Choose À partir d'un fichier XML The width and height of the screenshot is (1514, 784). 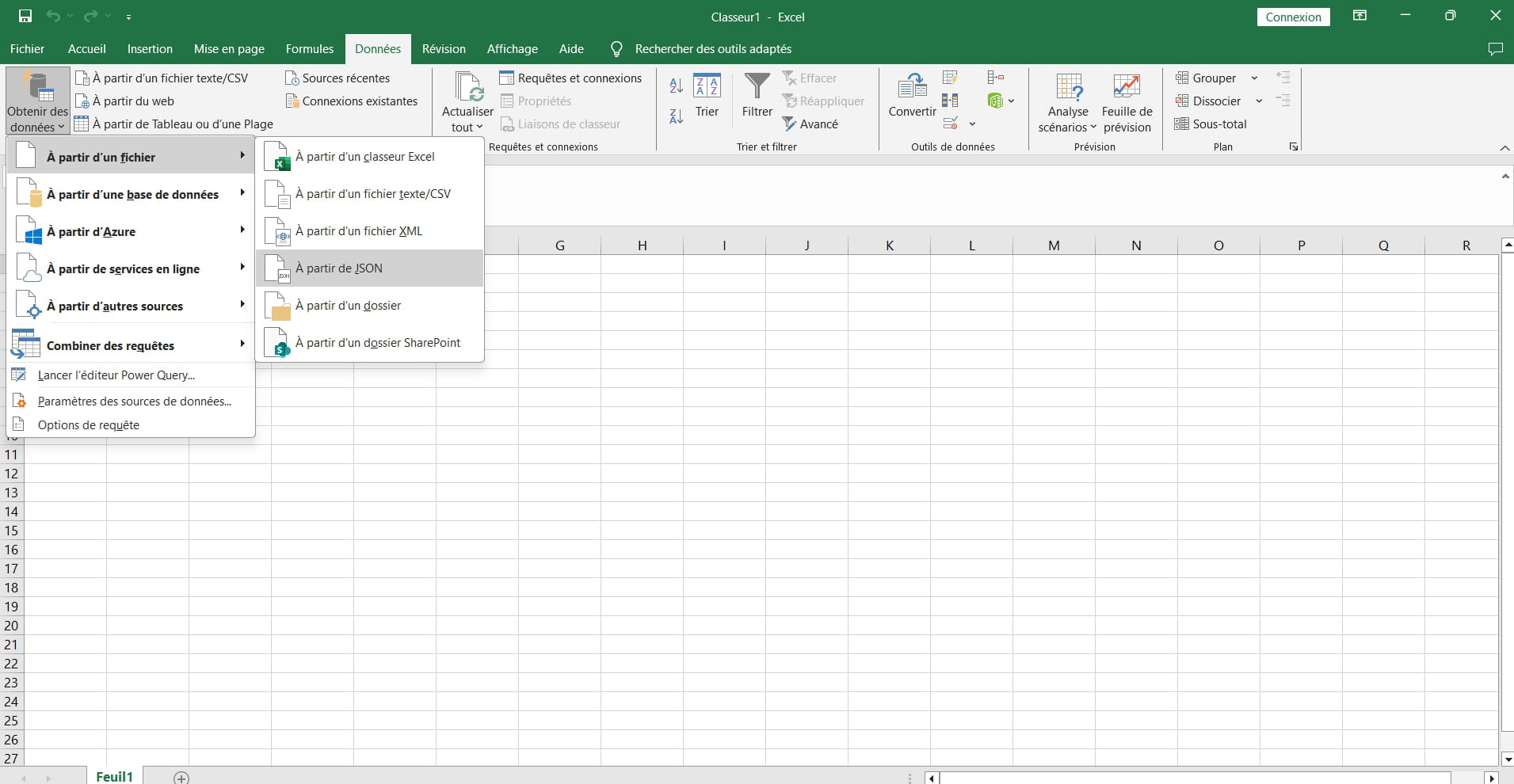pyautogui.click(x=369, y=231)
